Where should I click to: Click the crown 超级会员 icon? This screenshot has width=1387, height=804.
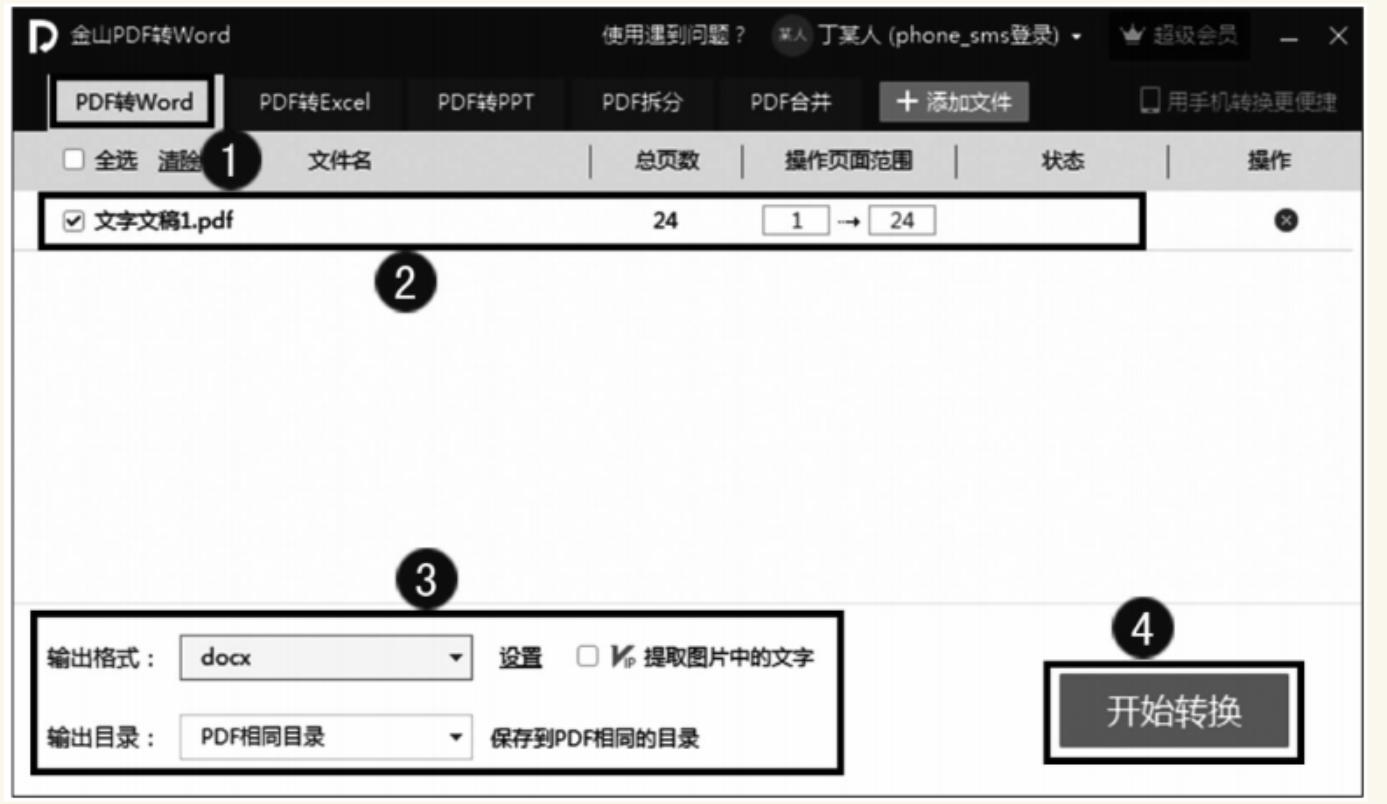(1132, 36)
